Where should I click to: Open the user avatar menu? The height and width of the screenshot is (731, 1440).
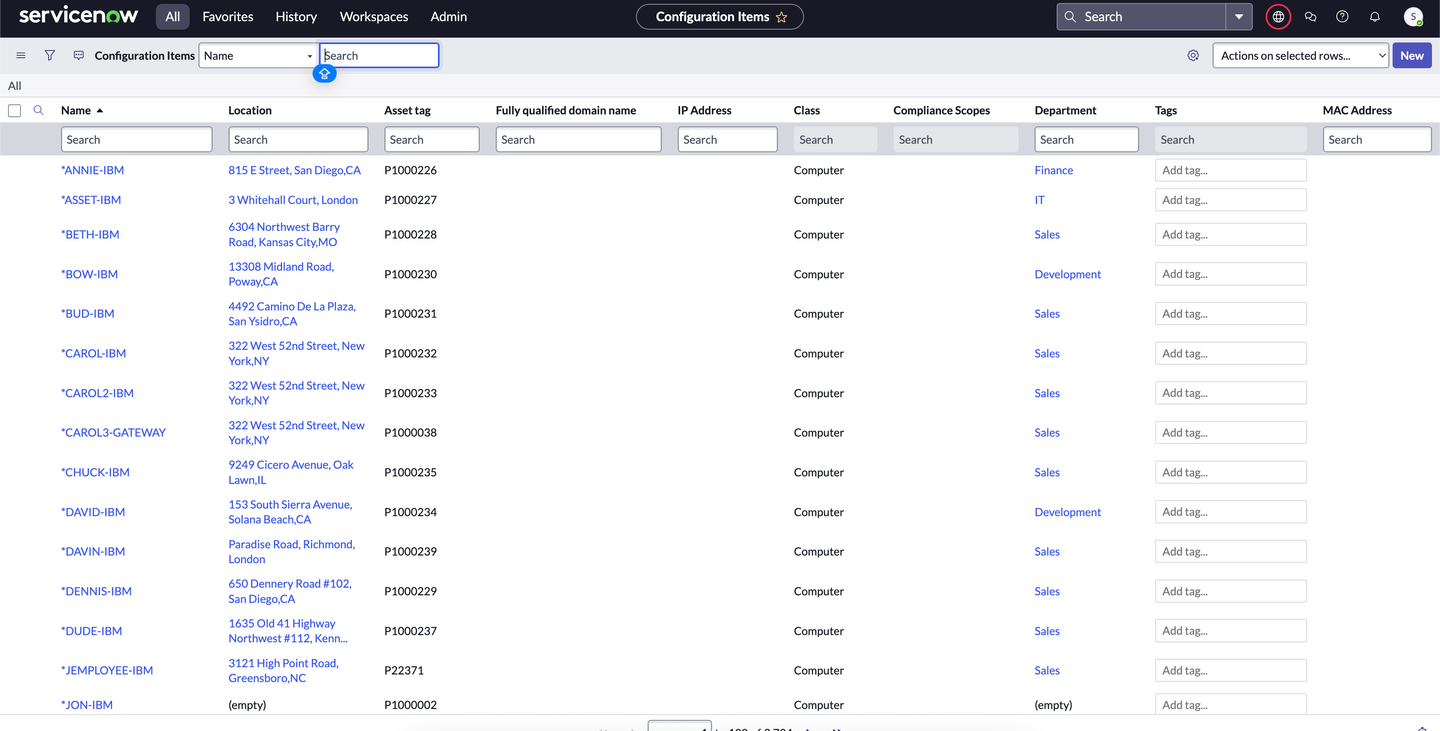(1413, 17)
